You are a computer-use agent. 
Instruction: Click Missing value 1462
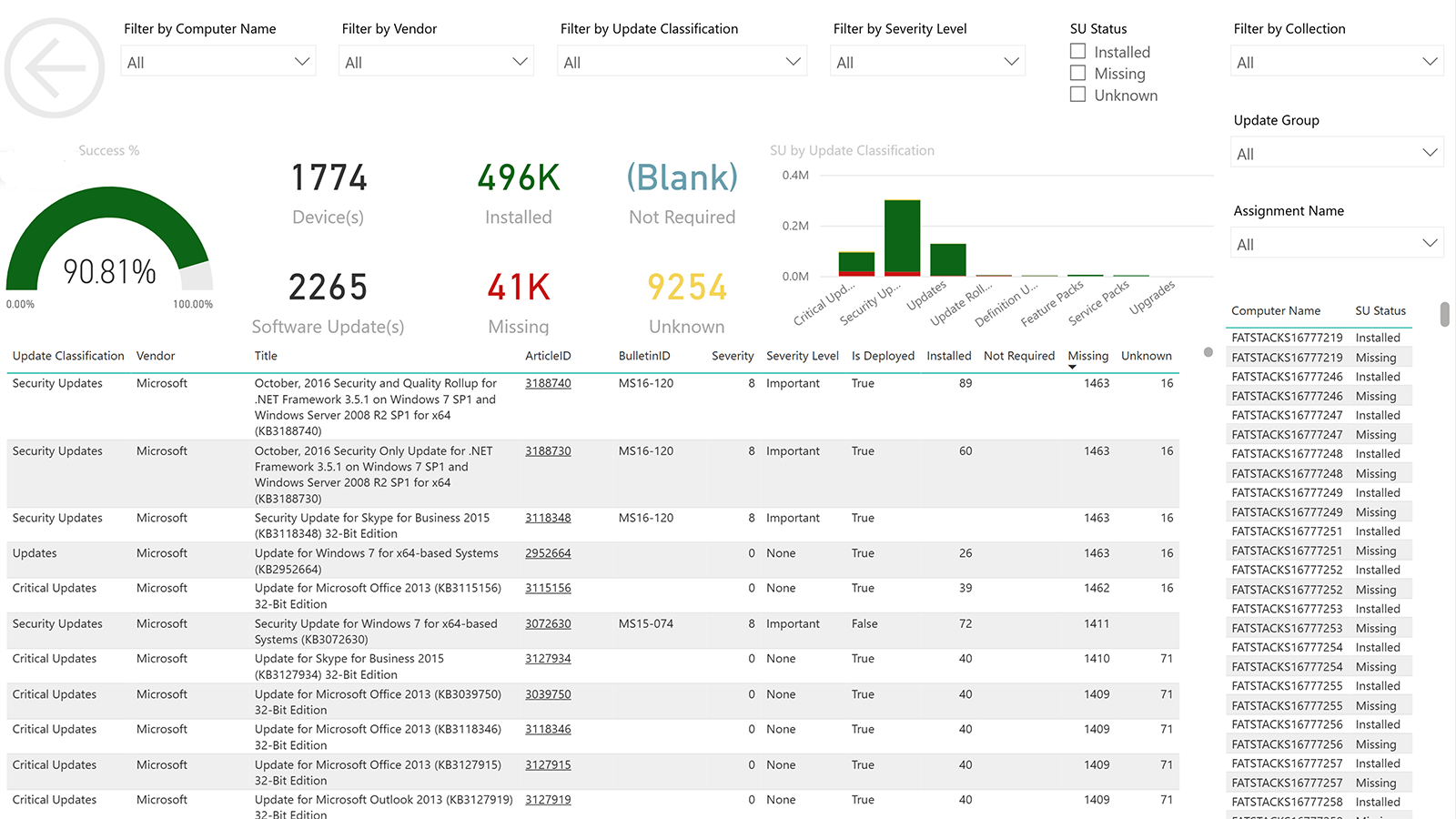[x=1097, y=588]
